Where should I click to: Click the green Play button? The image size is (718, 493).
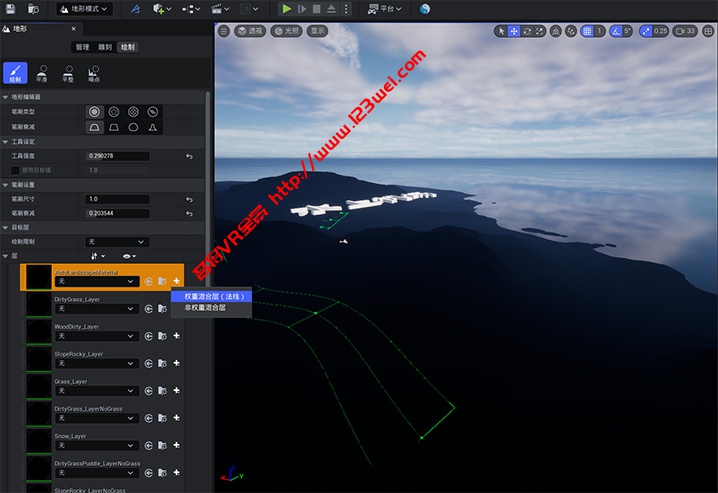pyautogui.click(x=286, y=9)
